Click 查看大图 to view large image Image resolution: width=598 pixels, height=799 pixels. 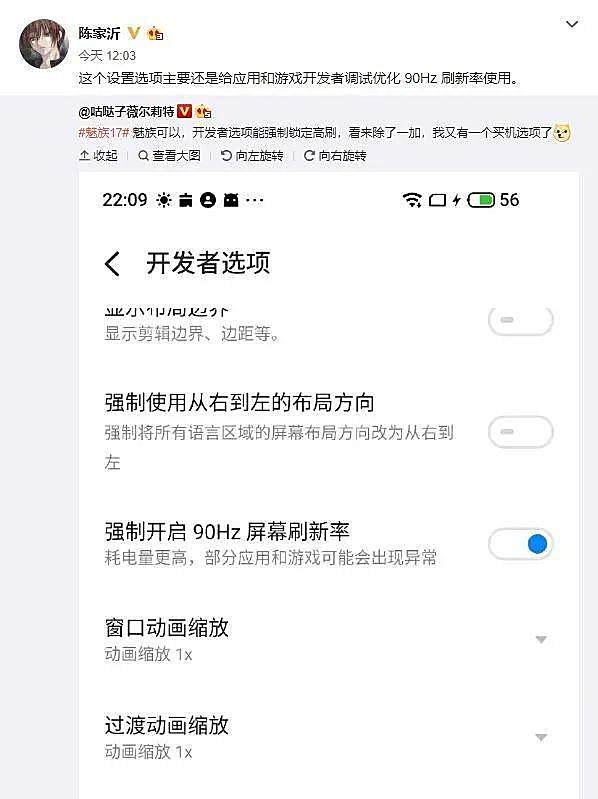coord(170,156)
